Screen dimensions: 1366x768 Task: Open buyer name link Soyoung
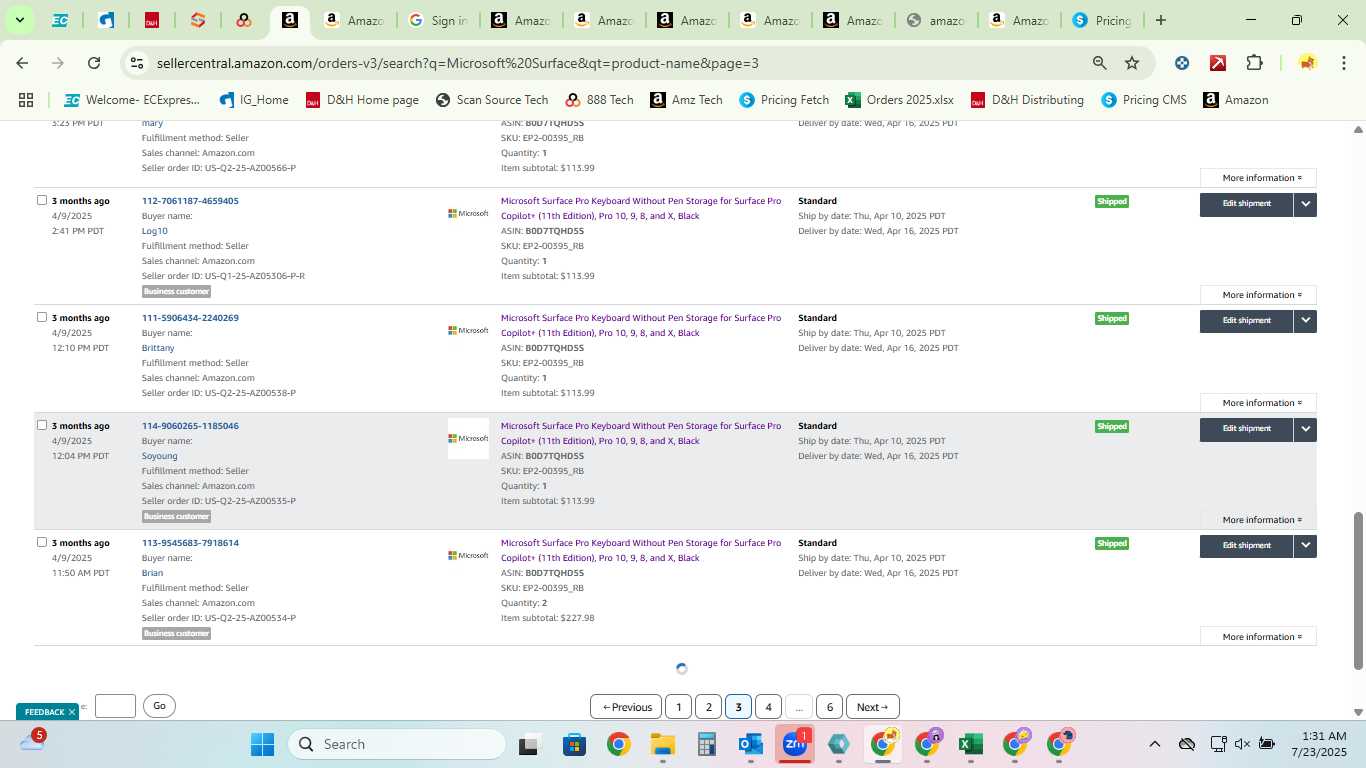coord(159,456)
